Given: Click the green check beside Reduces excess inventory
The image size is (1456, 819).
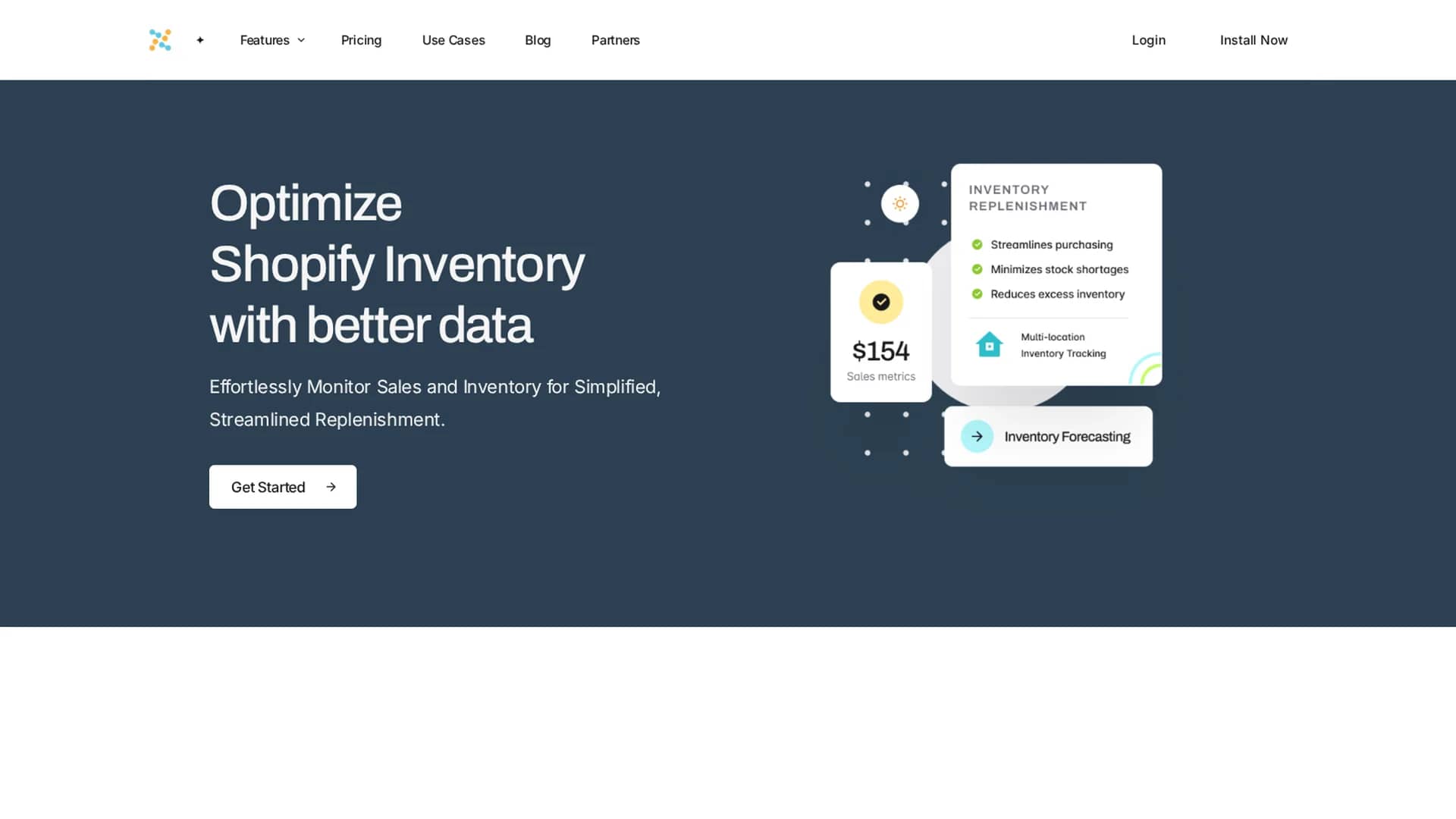Looking at the screenshot, I should tap(977, 294).
